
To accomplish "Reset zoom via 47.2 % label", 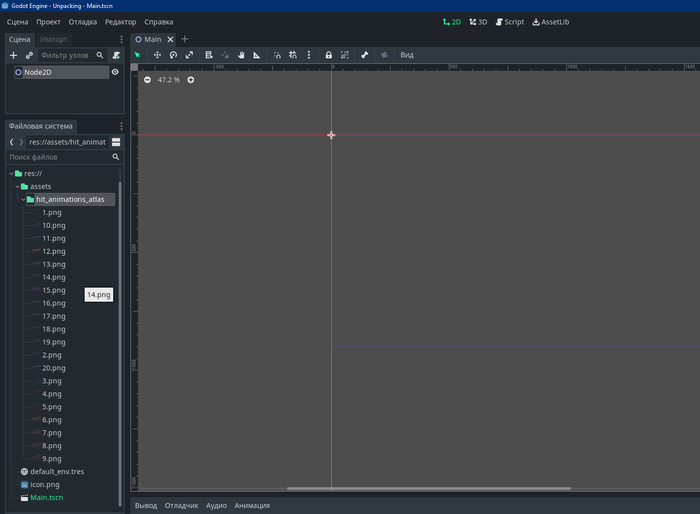I will (x=168, y=80).
